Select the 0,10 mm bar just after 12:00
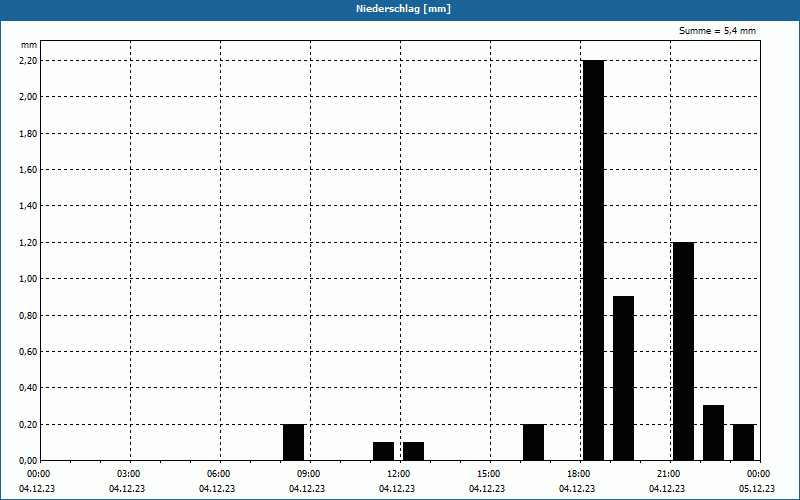 tap(413, 452)
